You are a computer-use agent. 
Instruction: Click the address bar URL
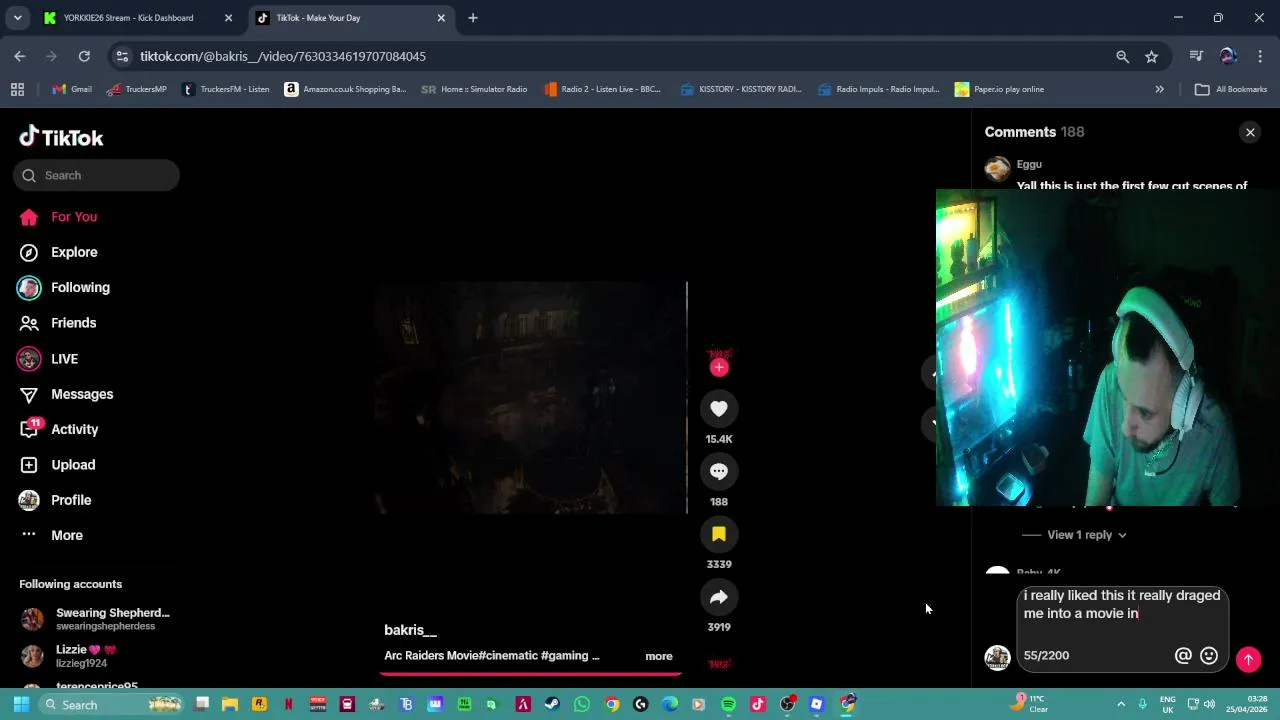coord(283,56)
